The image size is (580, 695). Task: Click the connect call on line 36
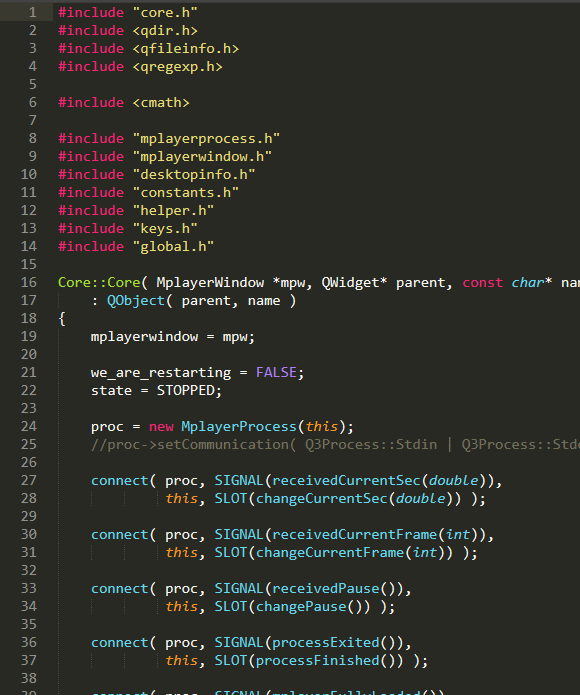[x=120, y=643]
